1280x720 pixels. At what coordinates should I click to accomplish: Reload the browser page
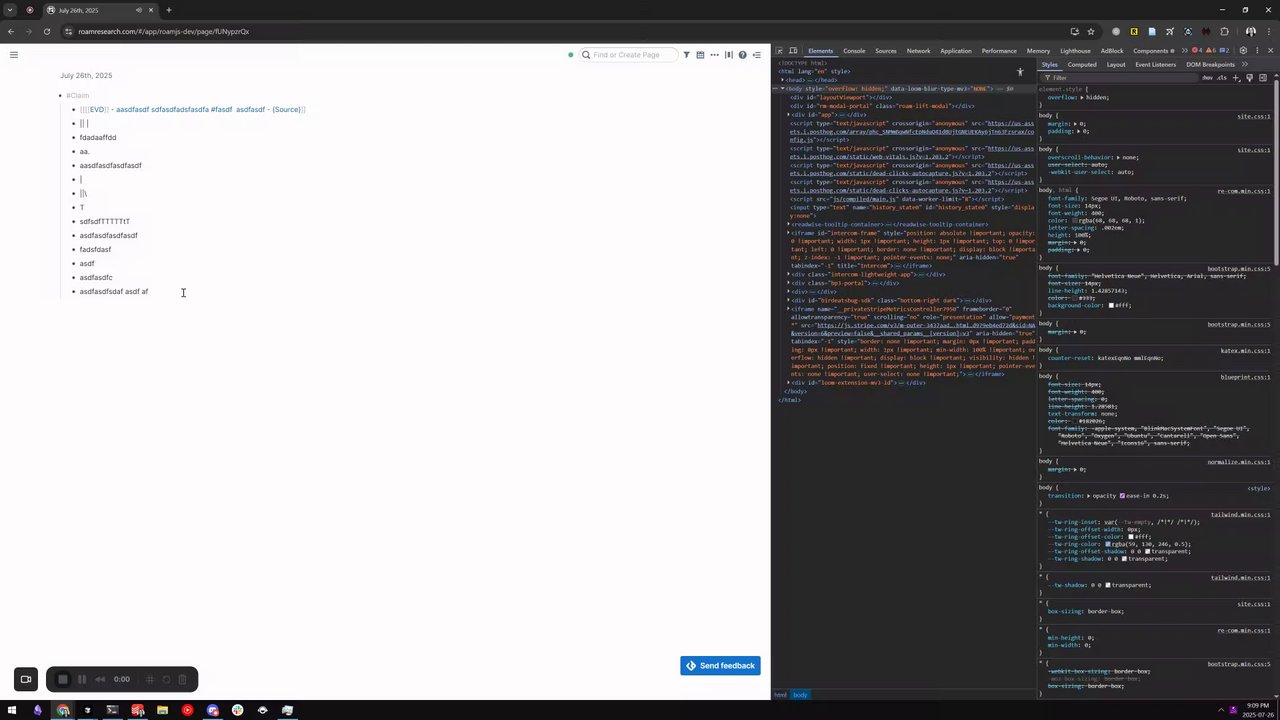46,31
